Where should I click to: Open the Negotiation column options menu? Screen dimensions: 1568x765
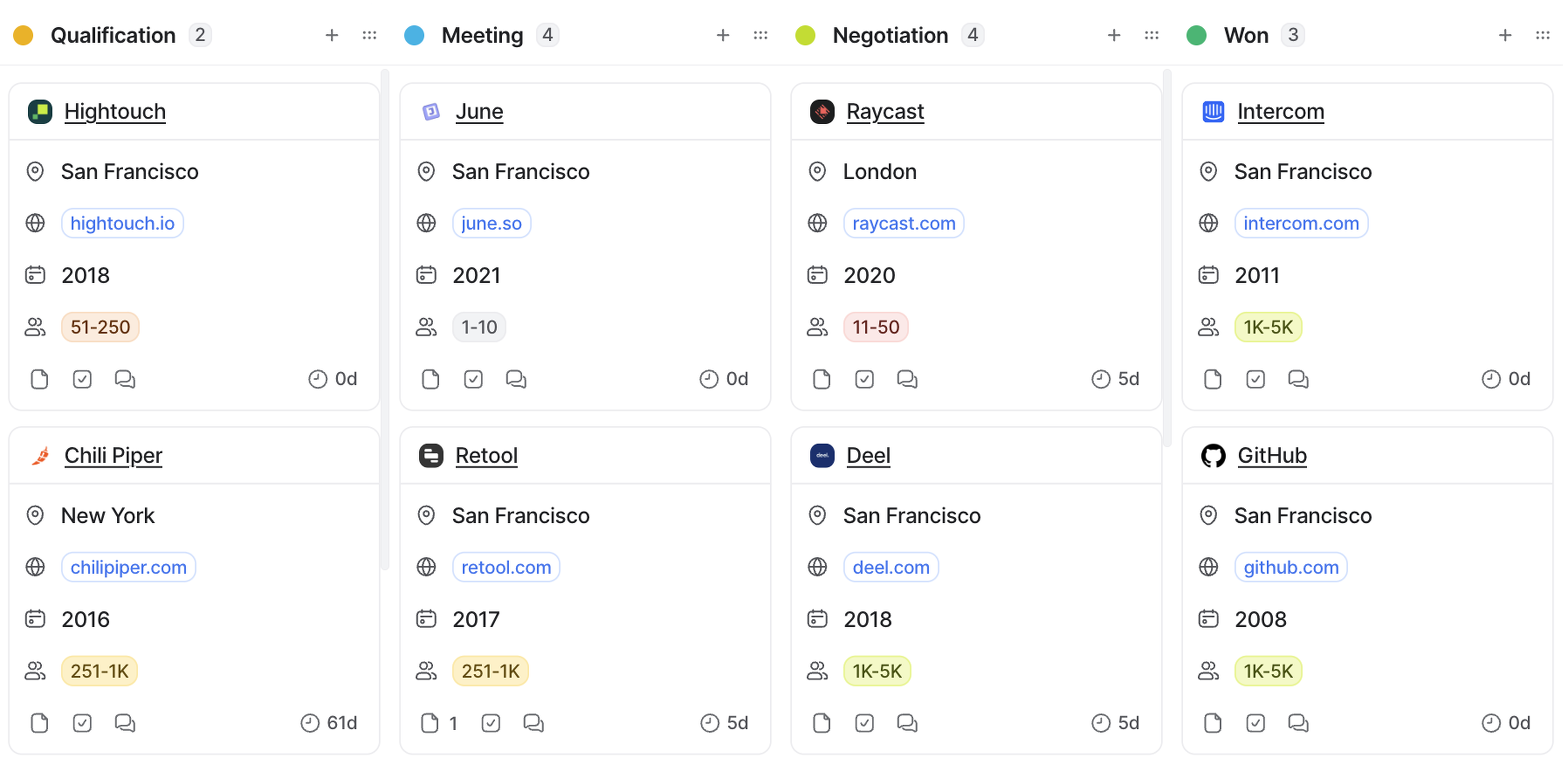point(1151,35)
